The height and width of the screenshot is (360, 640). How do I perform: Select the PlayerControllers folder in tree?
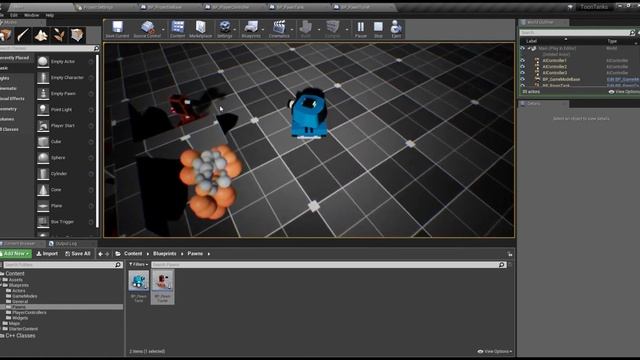[x=29, y=313]
